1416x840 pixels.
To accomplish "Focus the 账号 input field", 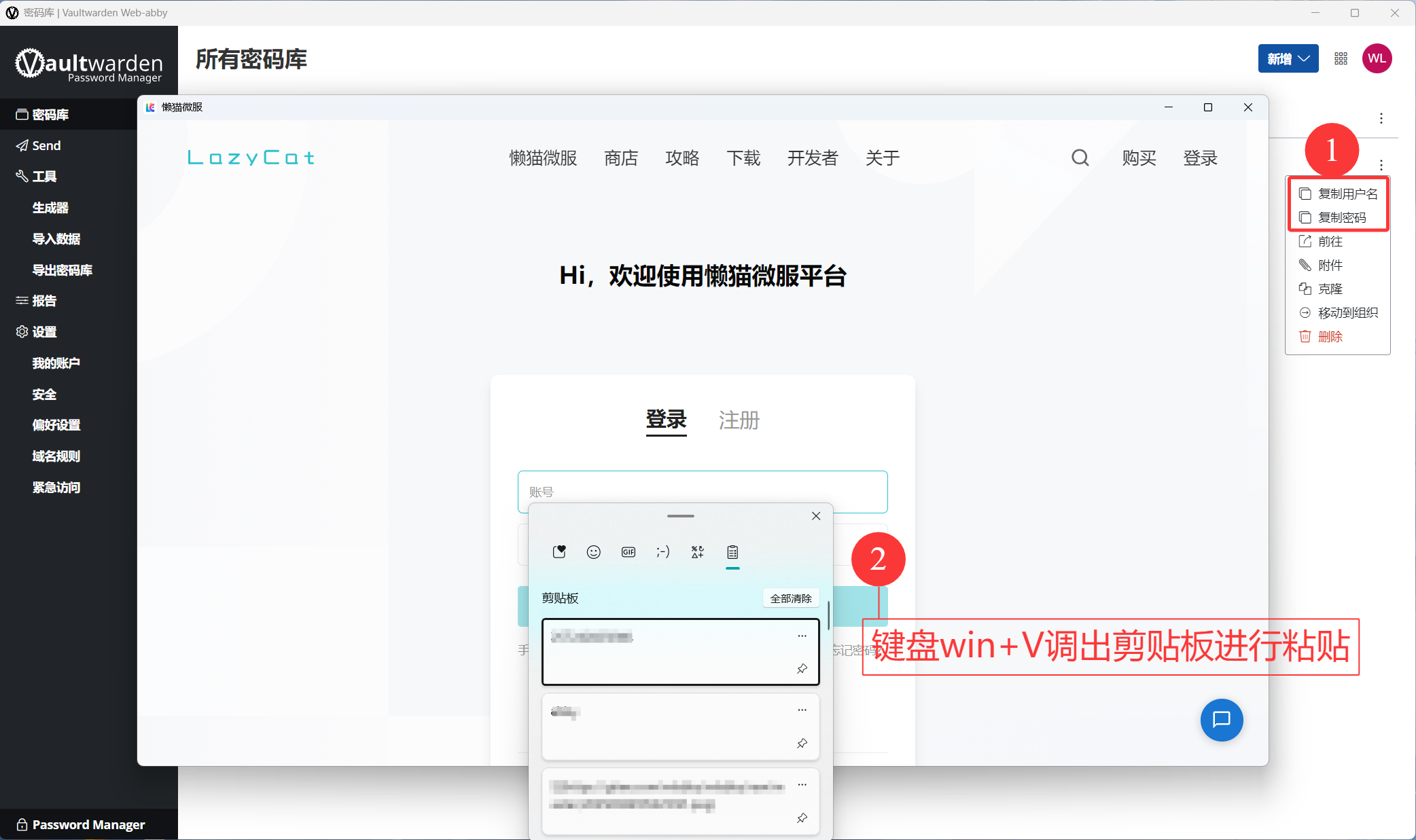I will coord(703,492).
